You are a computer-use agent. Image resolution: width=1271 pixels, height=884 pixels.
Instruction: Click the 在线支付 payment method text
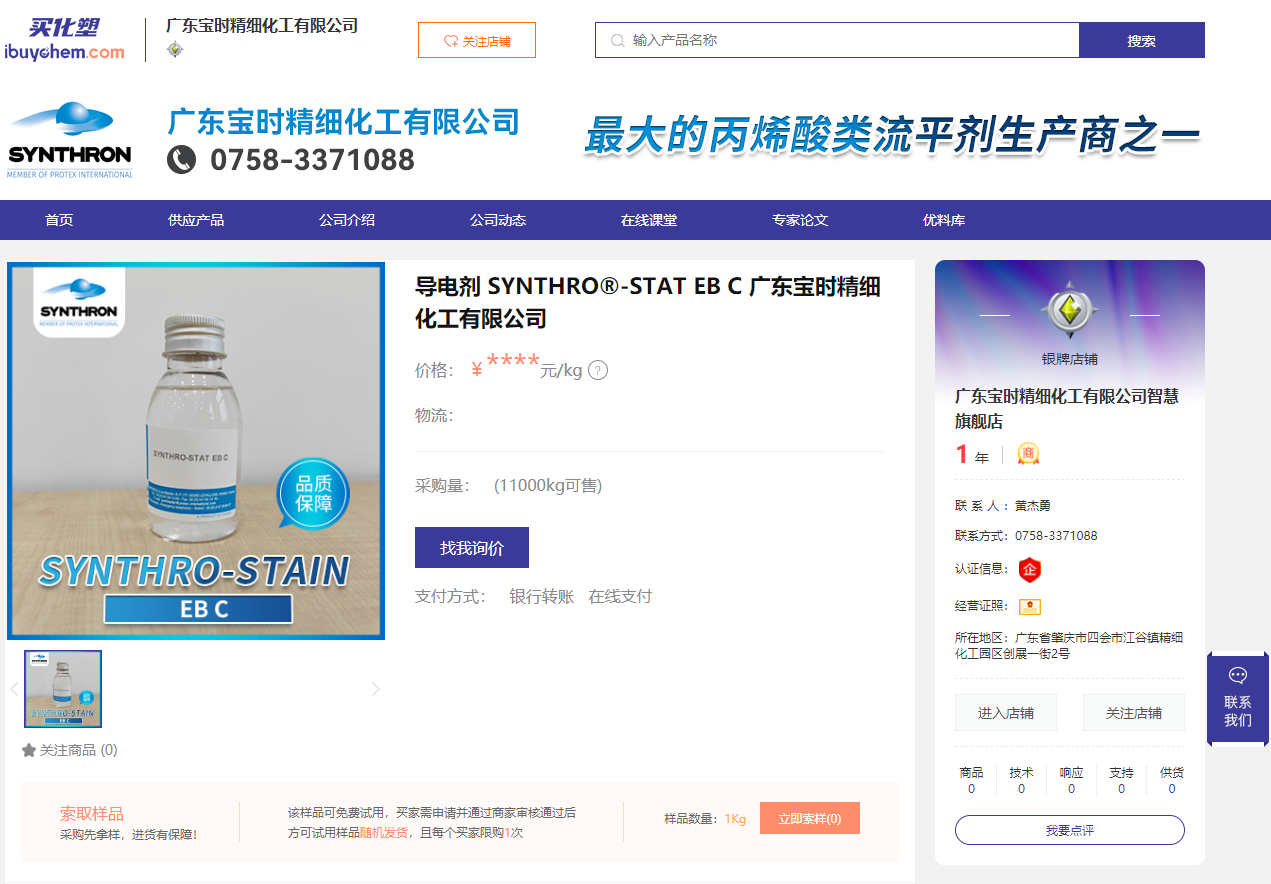tap(620, 597)
